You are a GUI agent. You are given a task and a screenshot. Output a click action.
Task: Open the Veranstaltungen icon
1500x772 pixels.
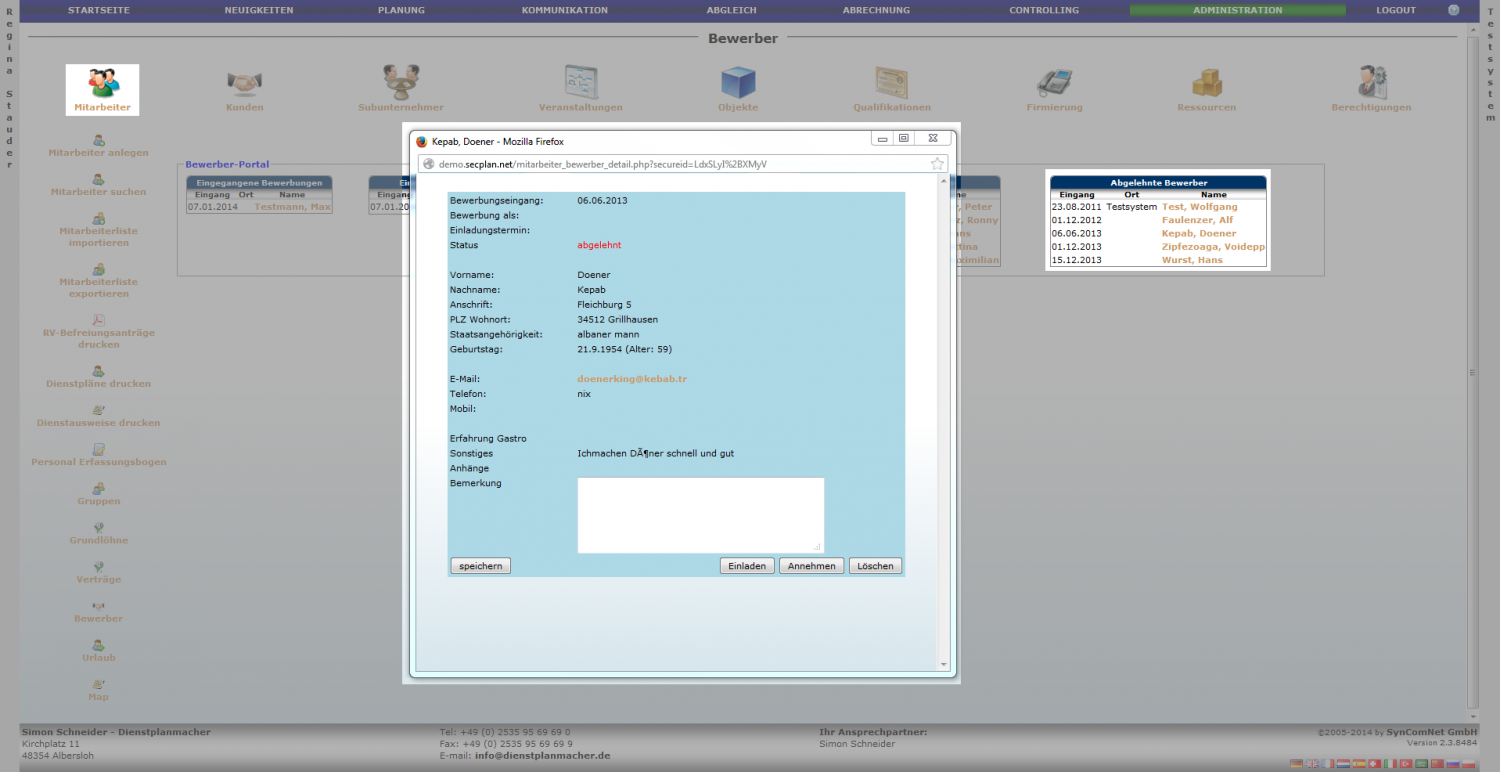pos(580,83)
